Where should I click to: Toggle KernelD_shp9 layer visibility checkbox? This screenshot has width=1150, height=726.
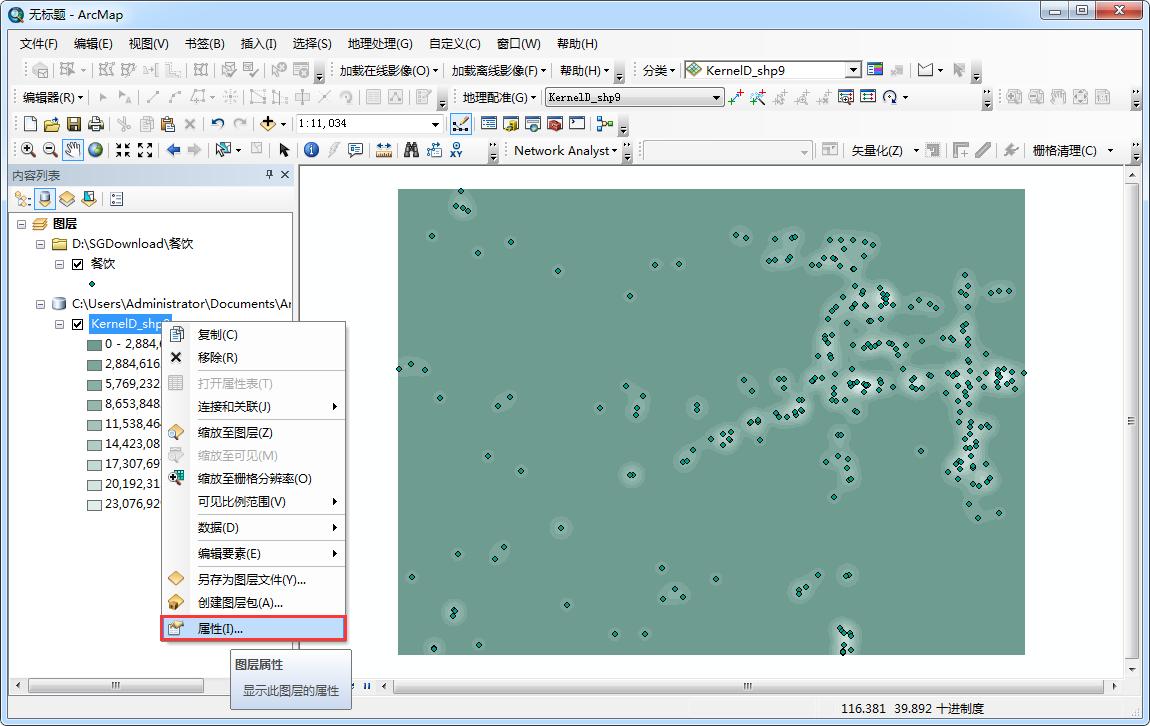(77, 324)
